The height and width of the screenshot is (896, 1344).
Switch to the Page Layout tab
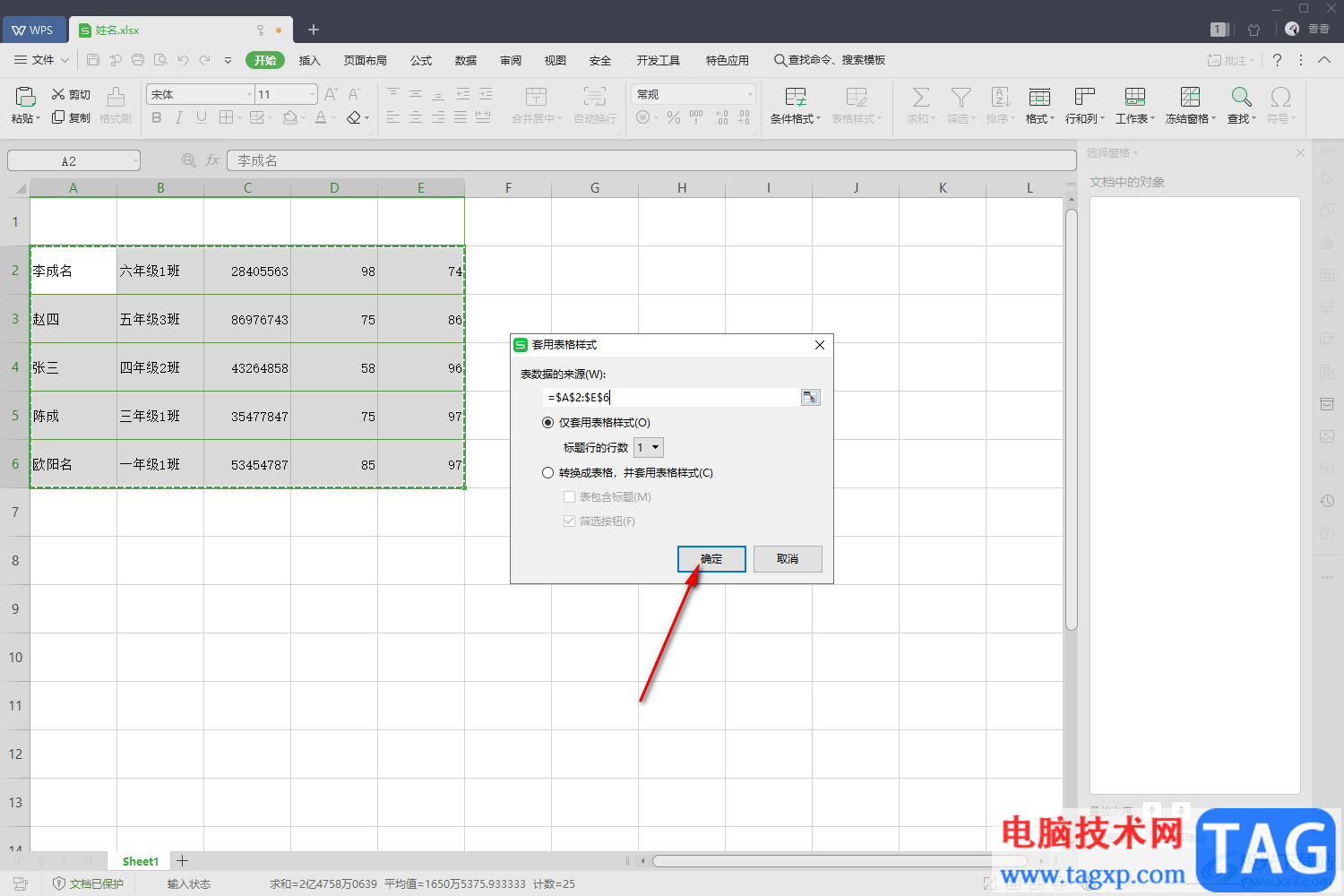pyautogui.click(x=366, y=60)
